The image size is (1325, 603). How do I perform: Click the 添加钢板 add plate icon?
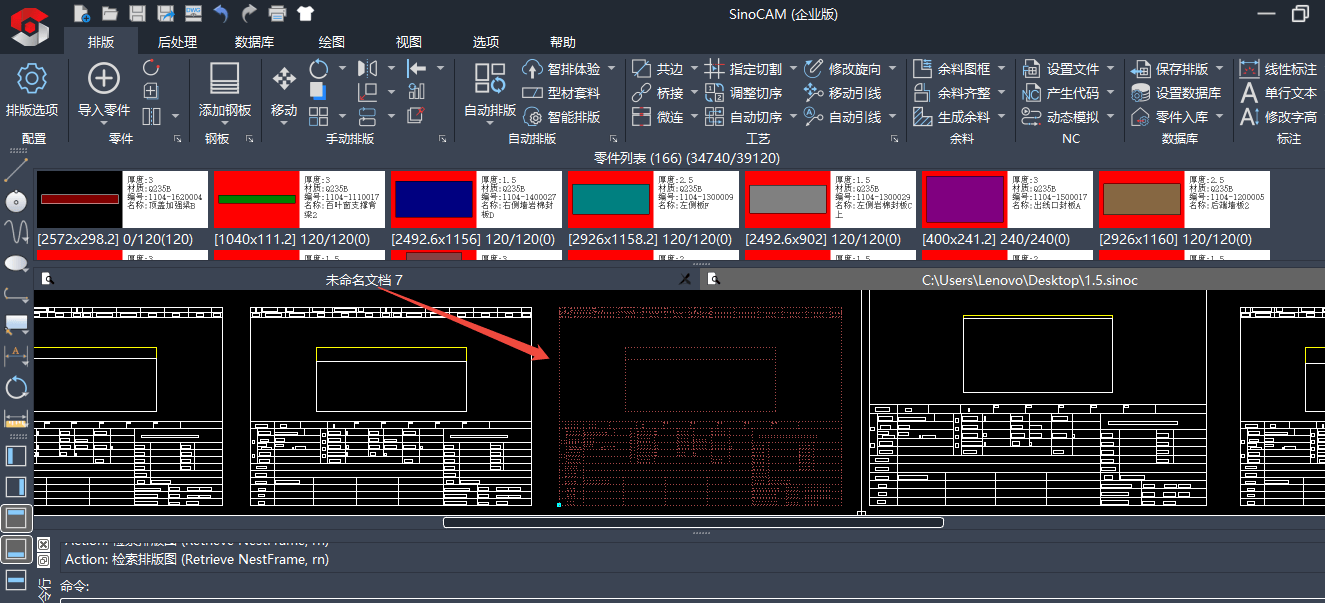tap(224, 79)
